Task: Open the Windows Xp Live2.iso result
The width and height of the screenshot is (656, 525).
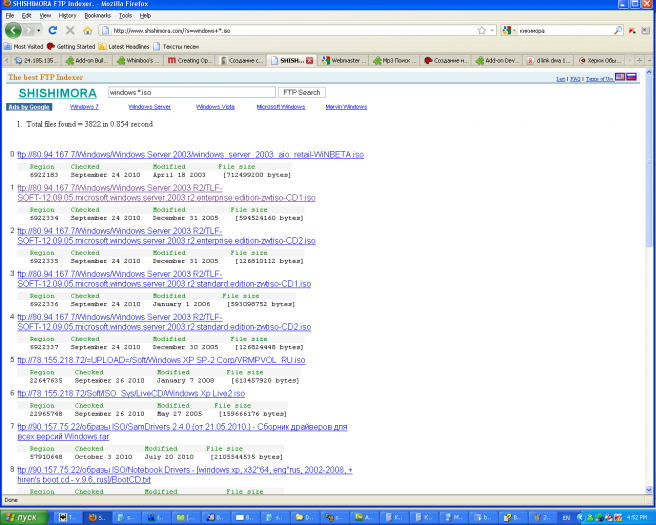Action: (131, 393)
